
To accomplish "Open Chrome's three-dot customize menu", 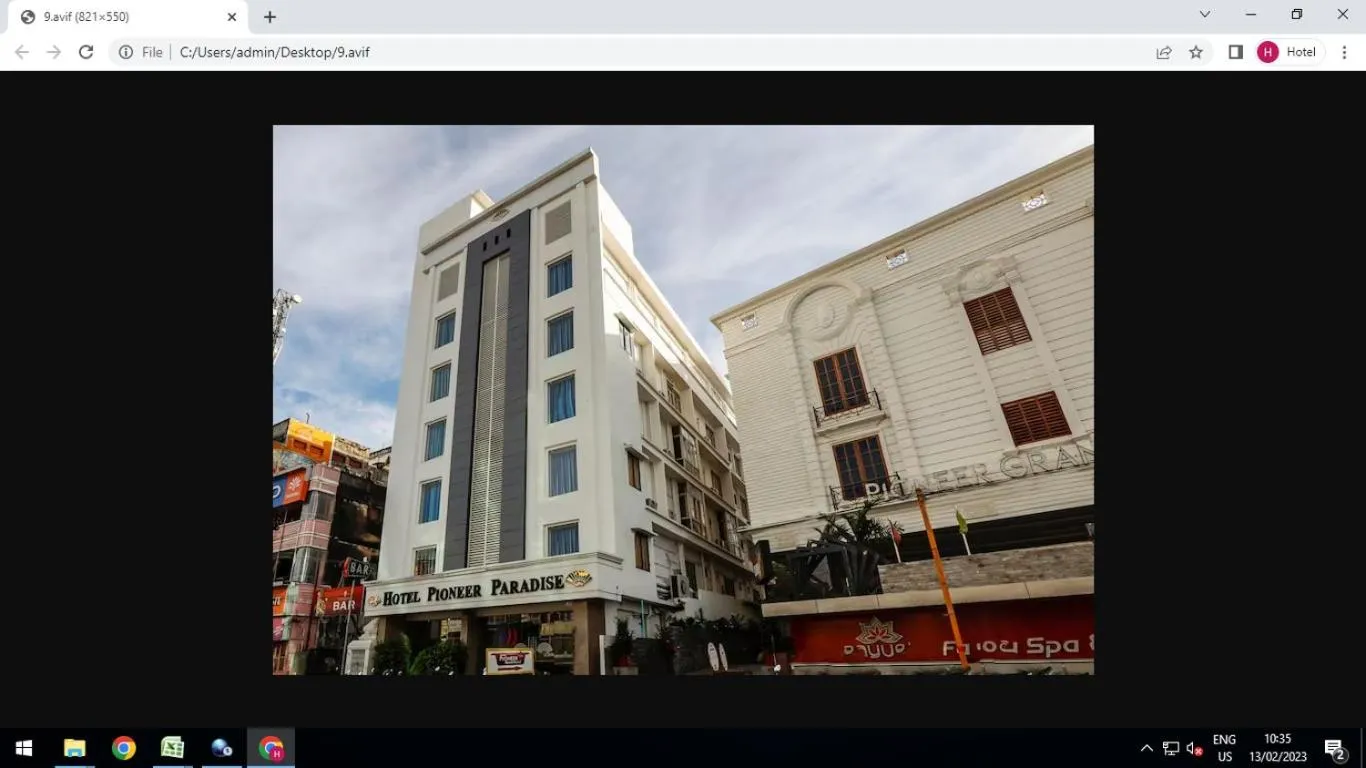I will point(1345,52).
